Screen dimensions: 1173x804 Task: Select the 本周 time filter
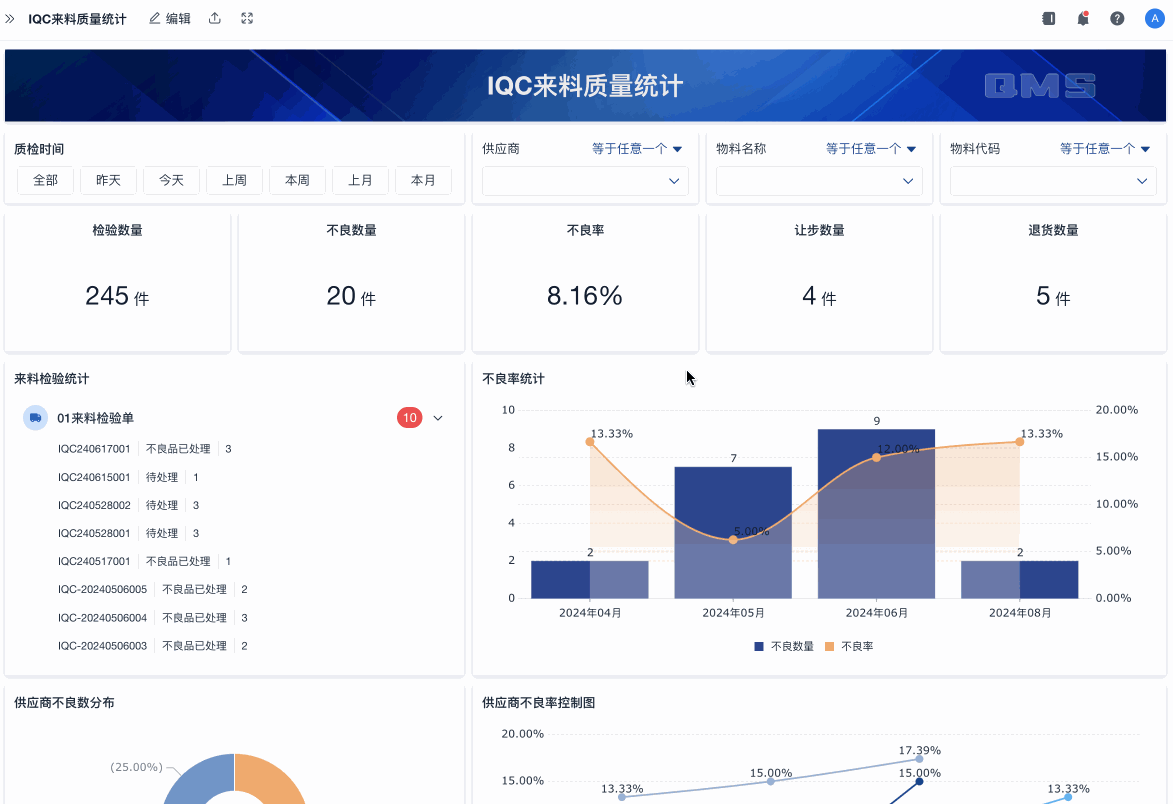[x=297, y=180]
